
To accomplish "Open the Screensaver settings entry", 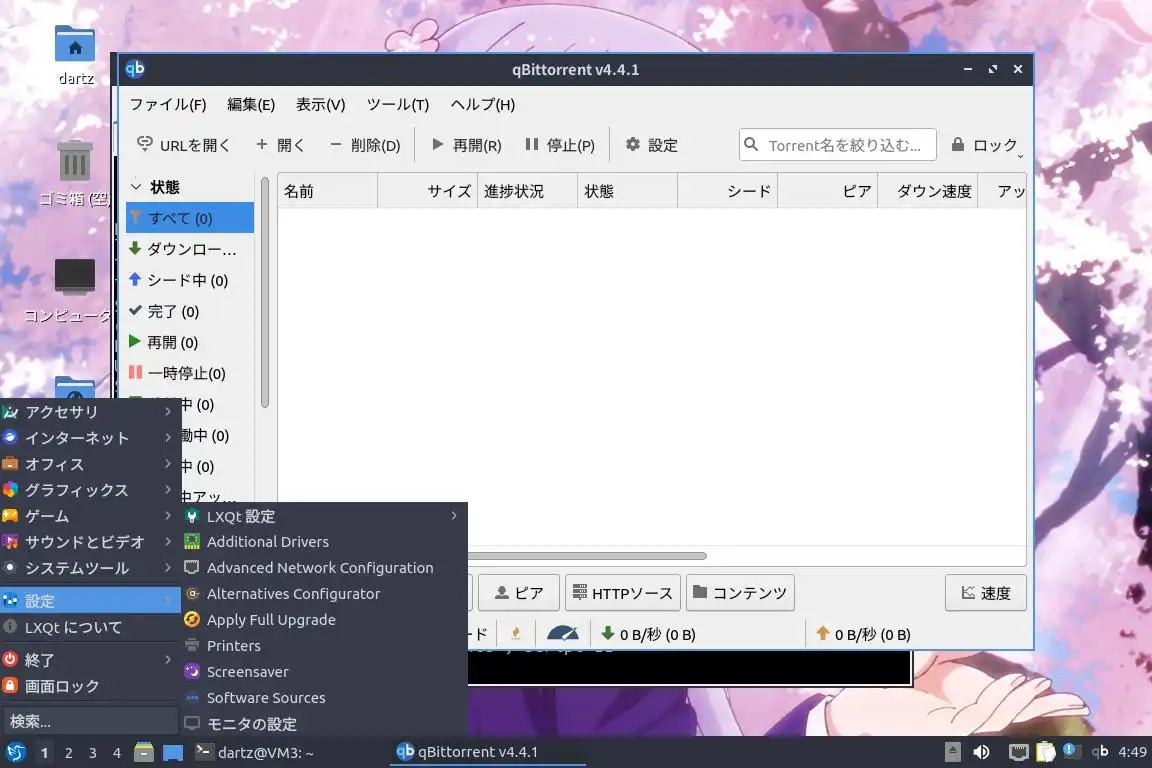I will pyautogui.click(x=324, y=672).
